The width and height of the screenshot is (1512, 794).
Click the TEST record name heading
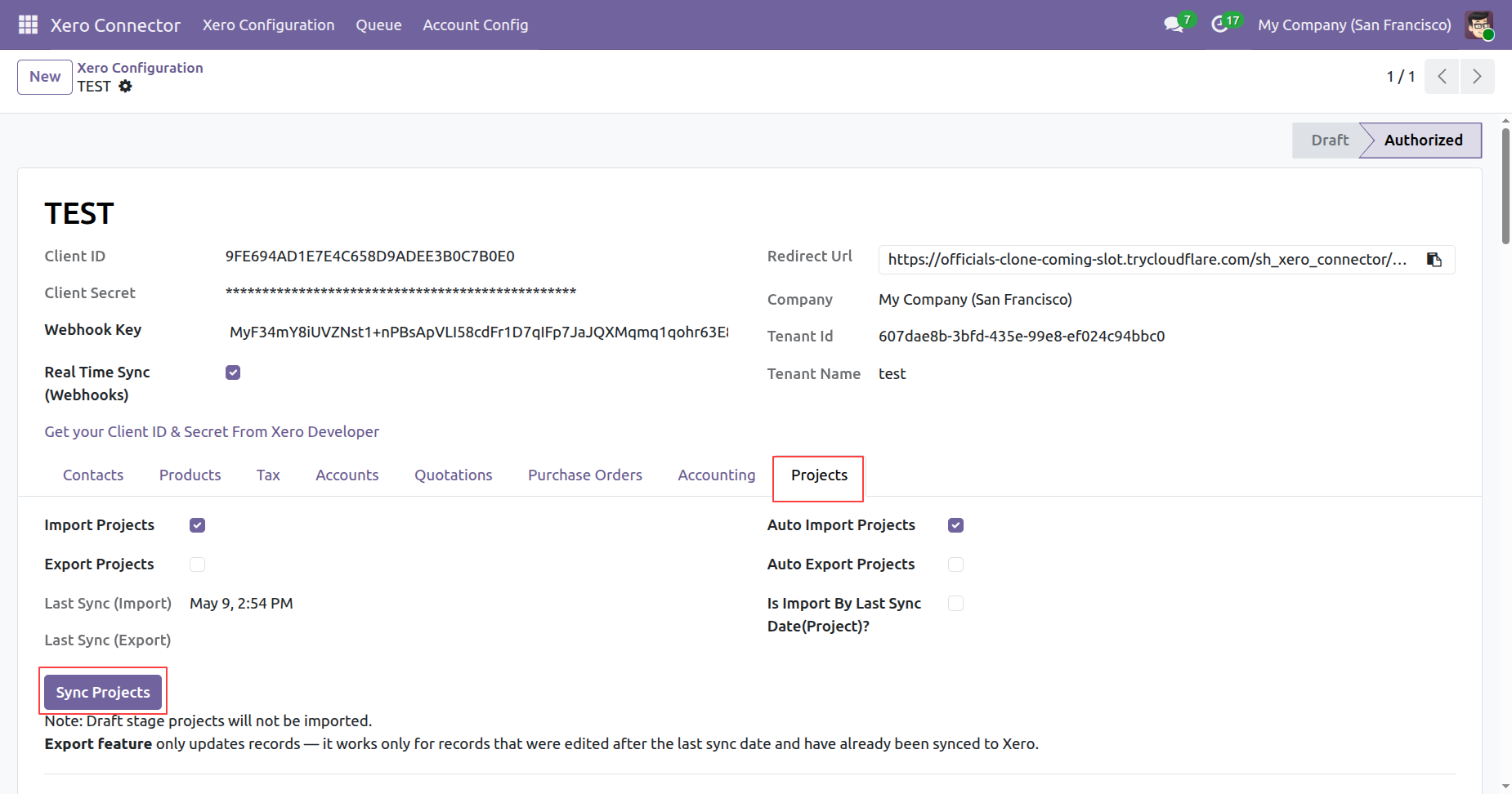tap(79, 214)
